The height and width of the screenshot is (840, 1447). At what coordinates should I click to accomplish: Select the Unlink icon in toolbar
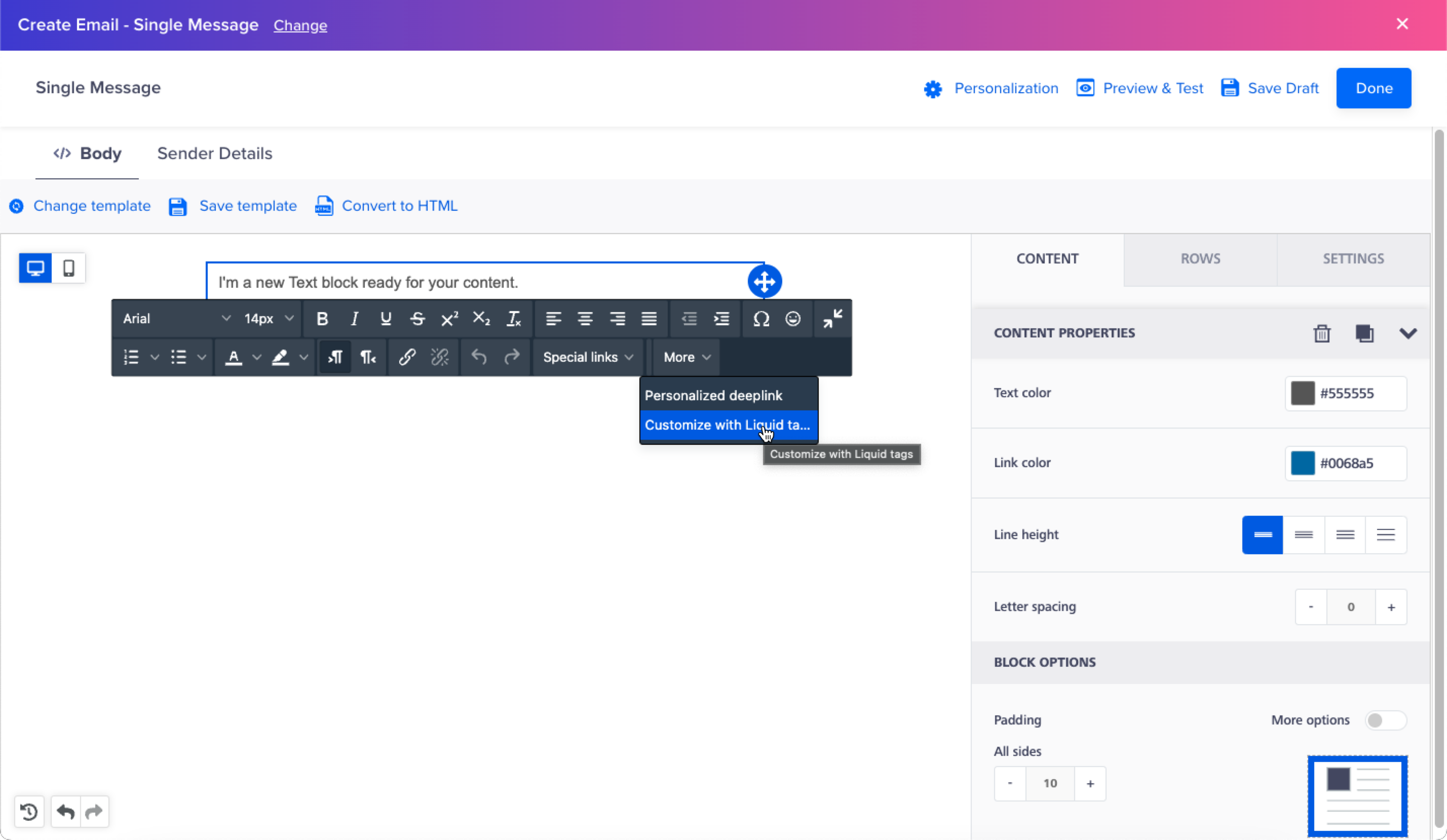point(440,357)
